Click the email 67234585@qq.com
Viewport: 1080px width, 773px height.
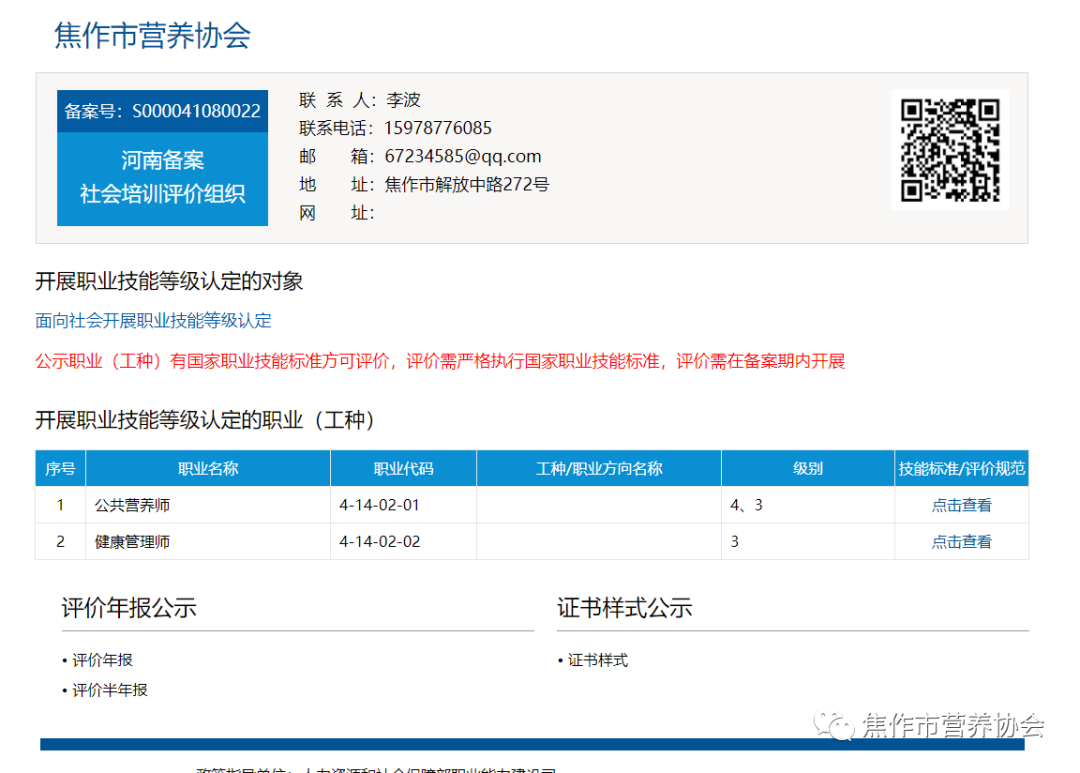pos(463,156)
